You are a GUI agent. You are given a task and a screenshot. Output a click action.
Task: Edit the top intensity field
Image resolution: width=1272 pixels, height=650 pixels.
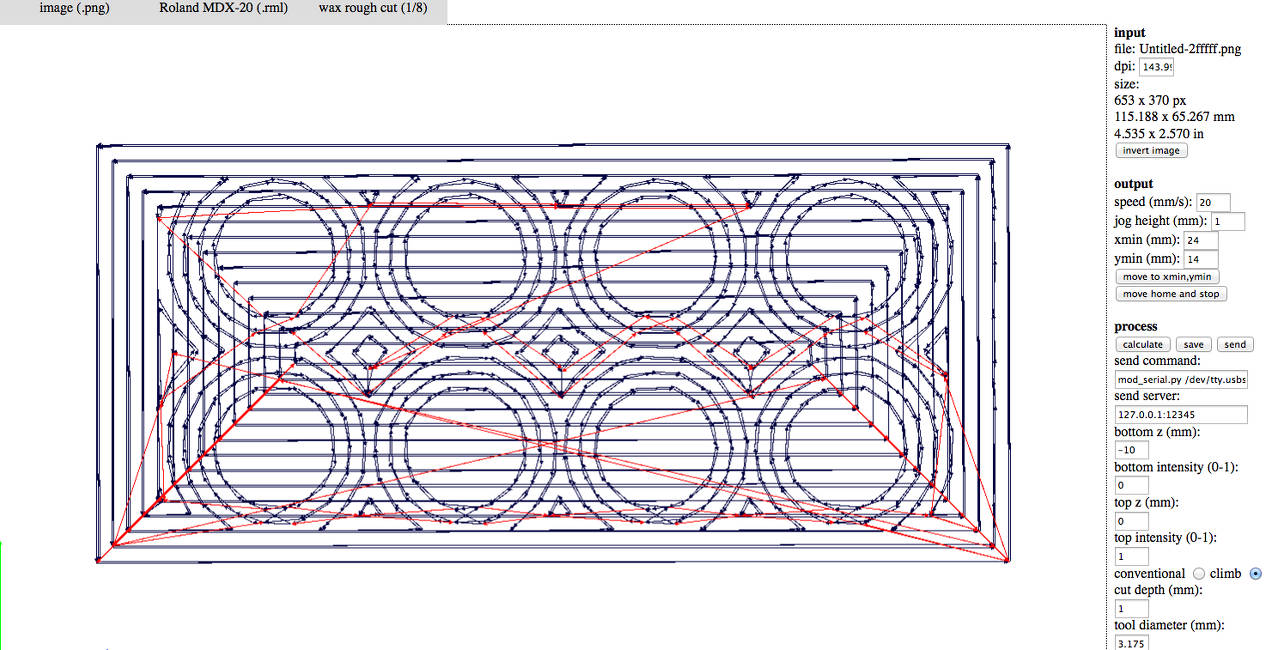click(x=1131, y=556)
